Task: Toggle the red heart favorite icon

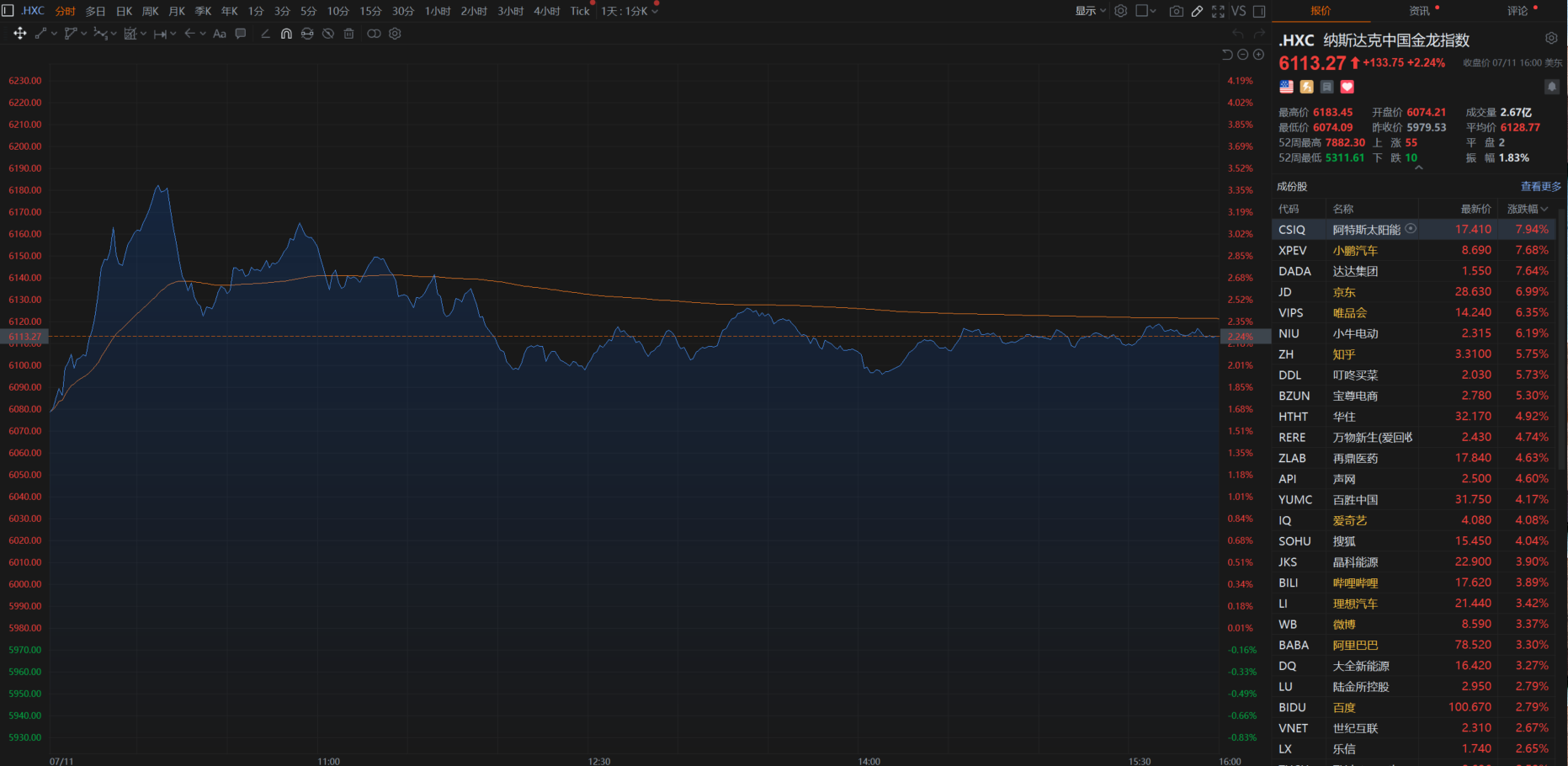Action: pyautogui.click(x=1347, y=87)
